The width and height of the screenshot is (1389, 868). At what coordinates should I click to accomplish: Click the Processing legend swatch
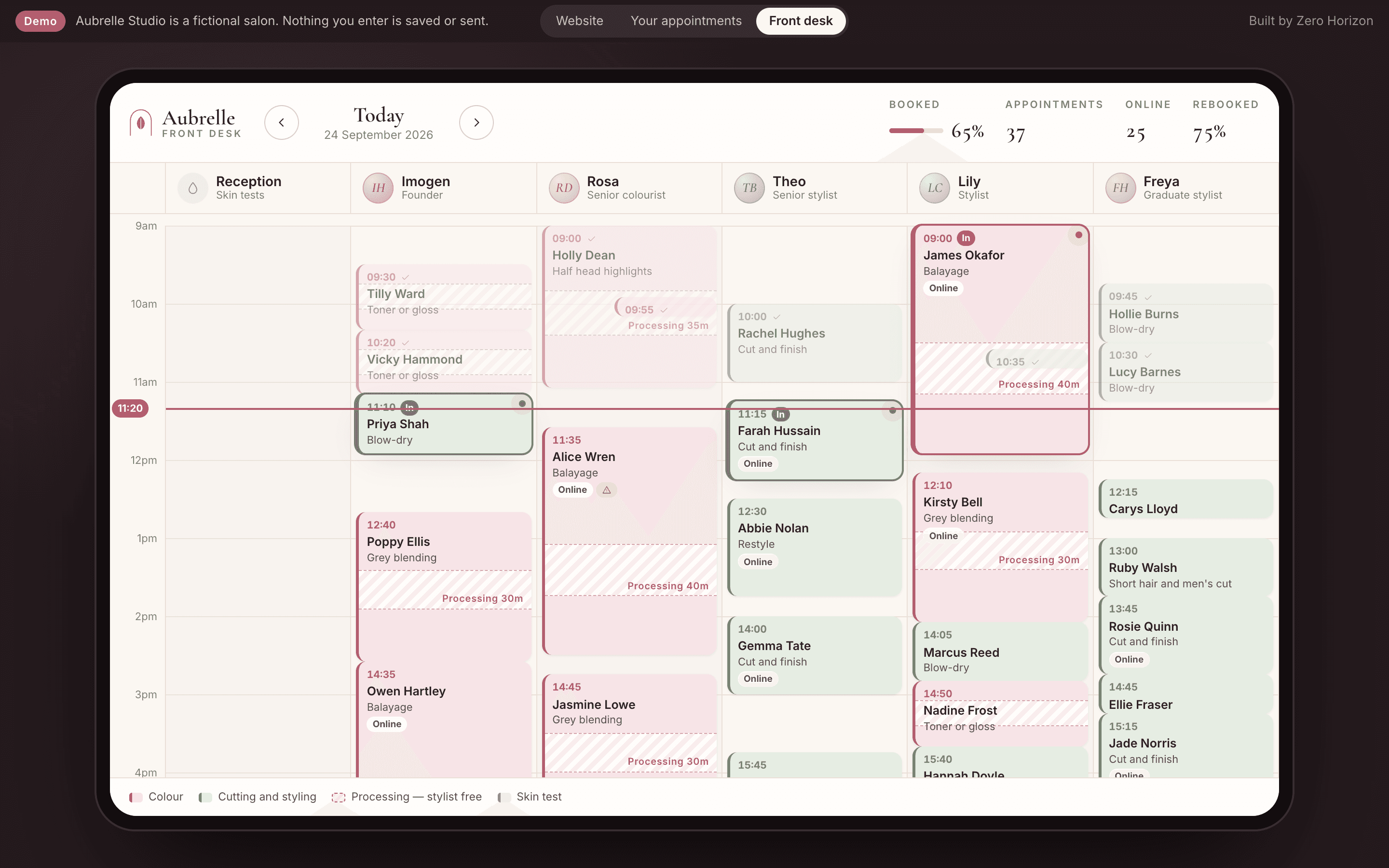339,797
